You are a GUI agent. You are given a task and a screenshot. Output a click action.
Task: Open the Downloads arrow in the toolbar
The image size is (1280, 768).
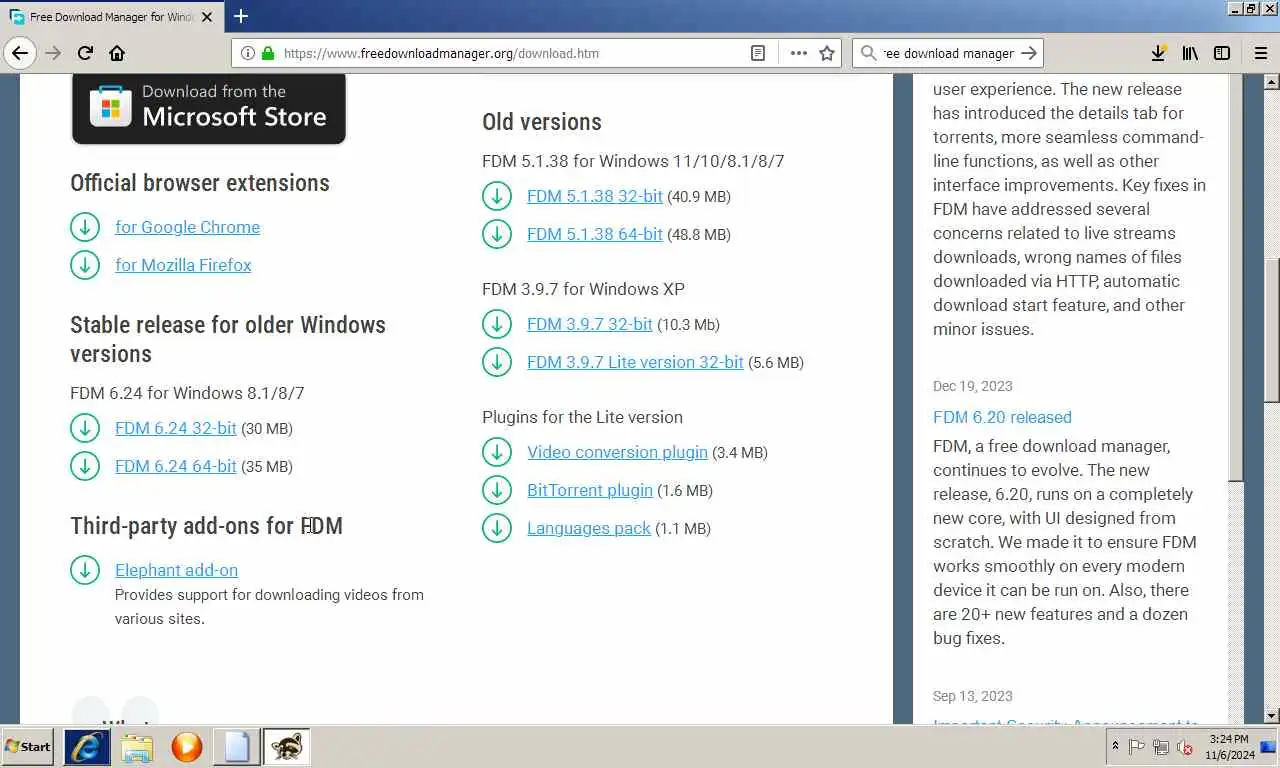click(1158, 53)
